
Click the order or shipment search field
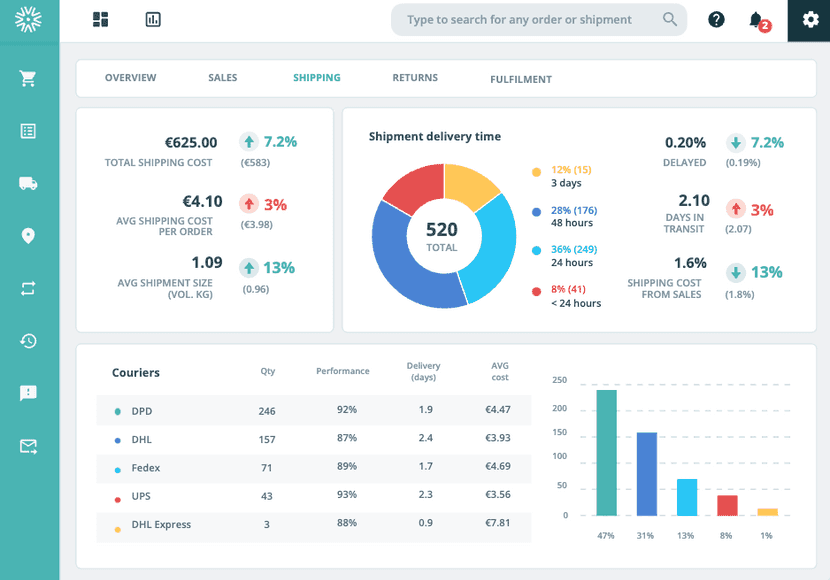point(530,20)
